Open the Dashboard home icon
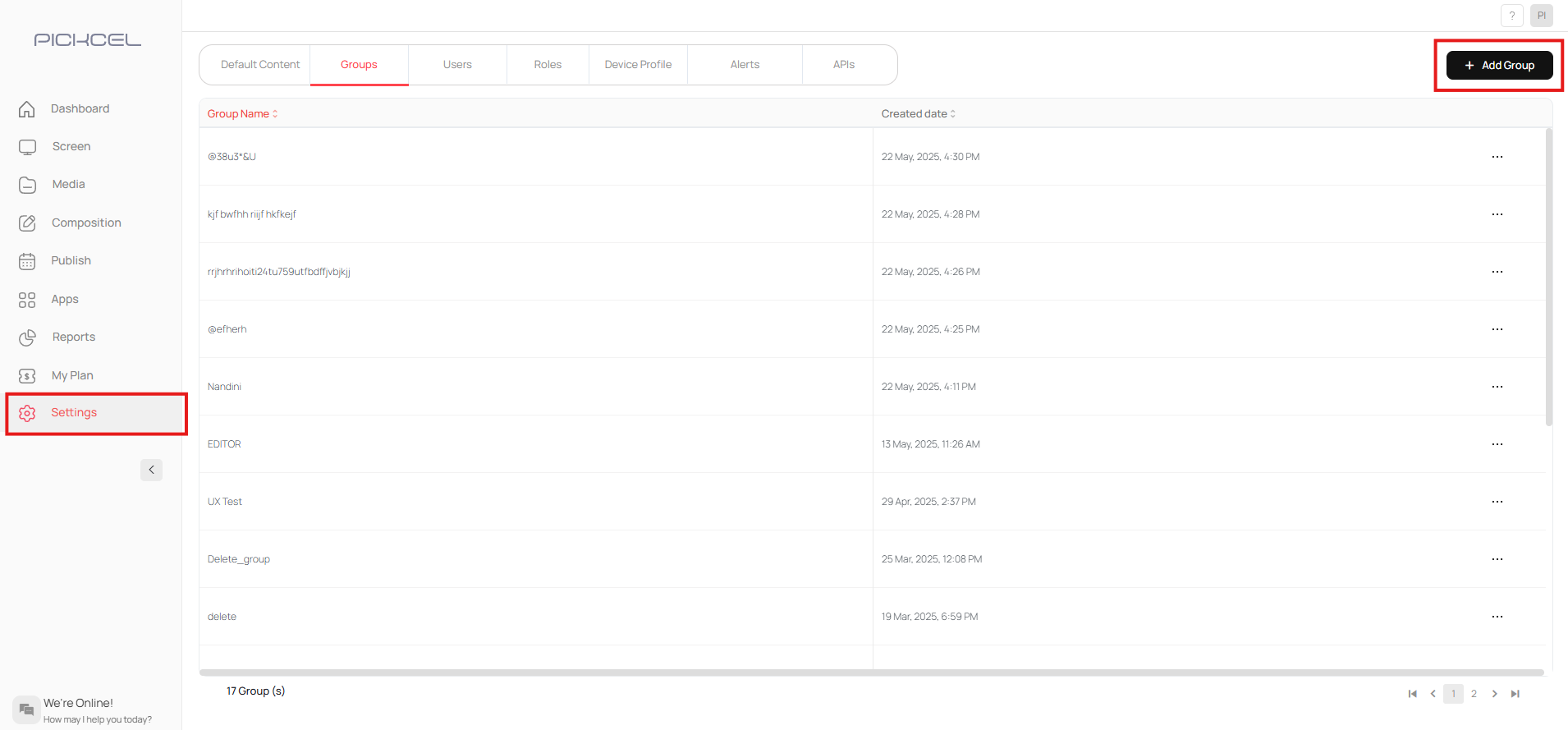Viewport: 1568px width, 730px height. 27,108
